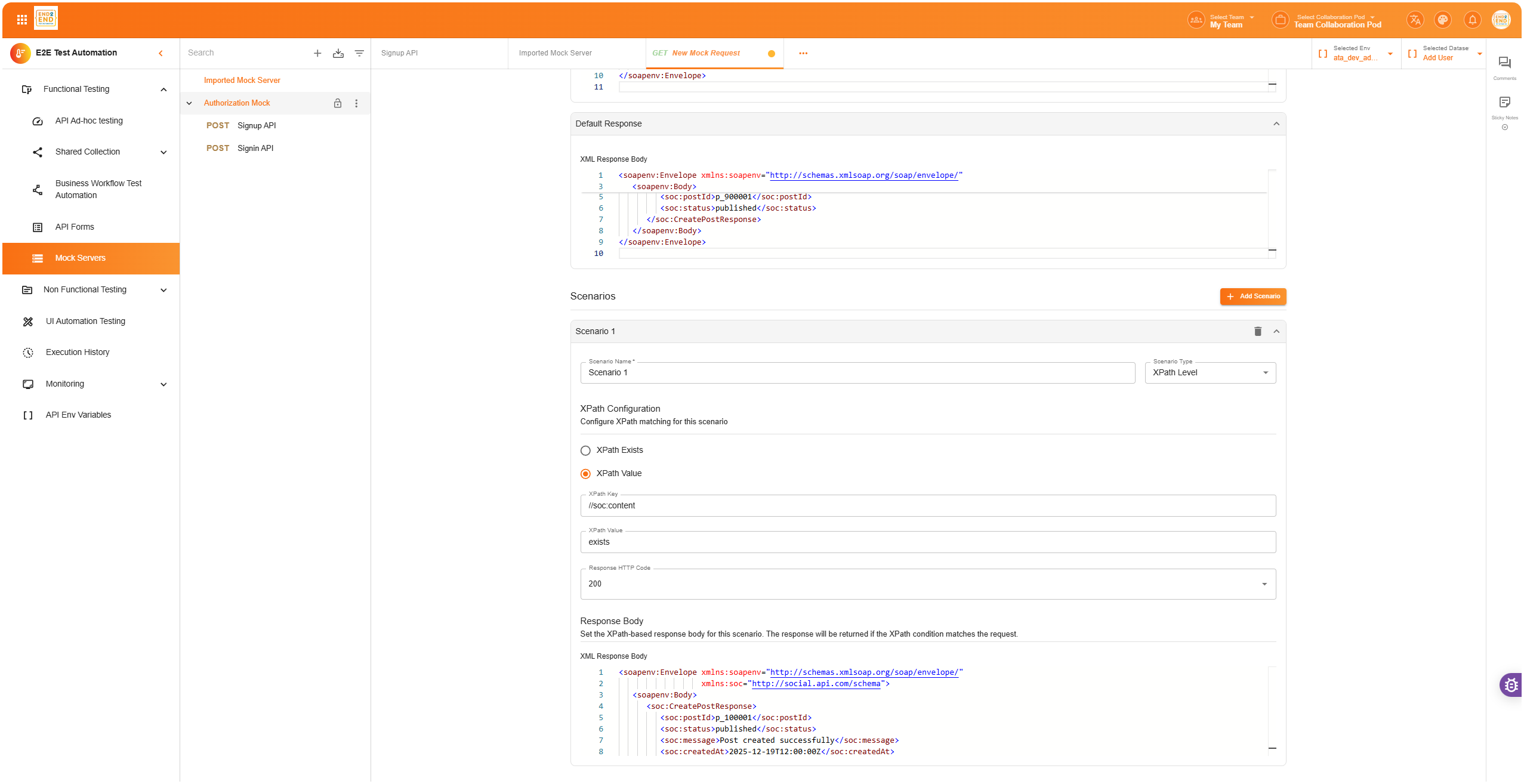Open the Imported Mock Server link
The image size is (1524, 784).
[242, 81]
